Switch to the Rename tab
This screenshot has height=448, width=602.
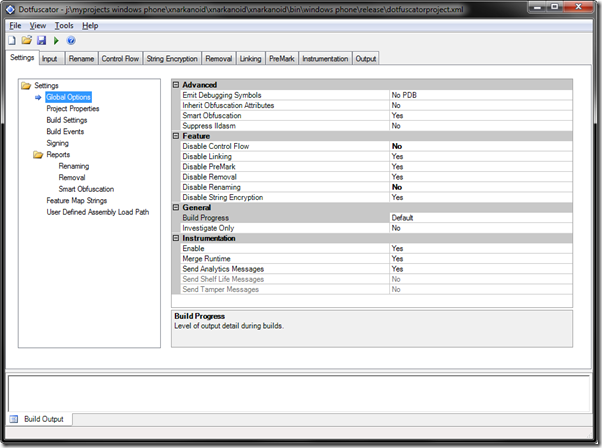point(81,59)
